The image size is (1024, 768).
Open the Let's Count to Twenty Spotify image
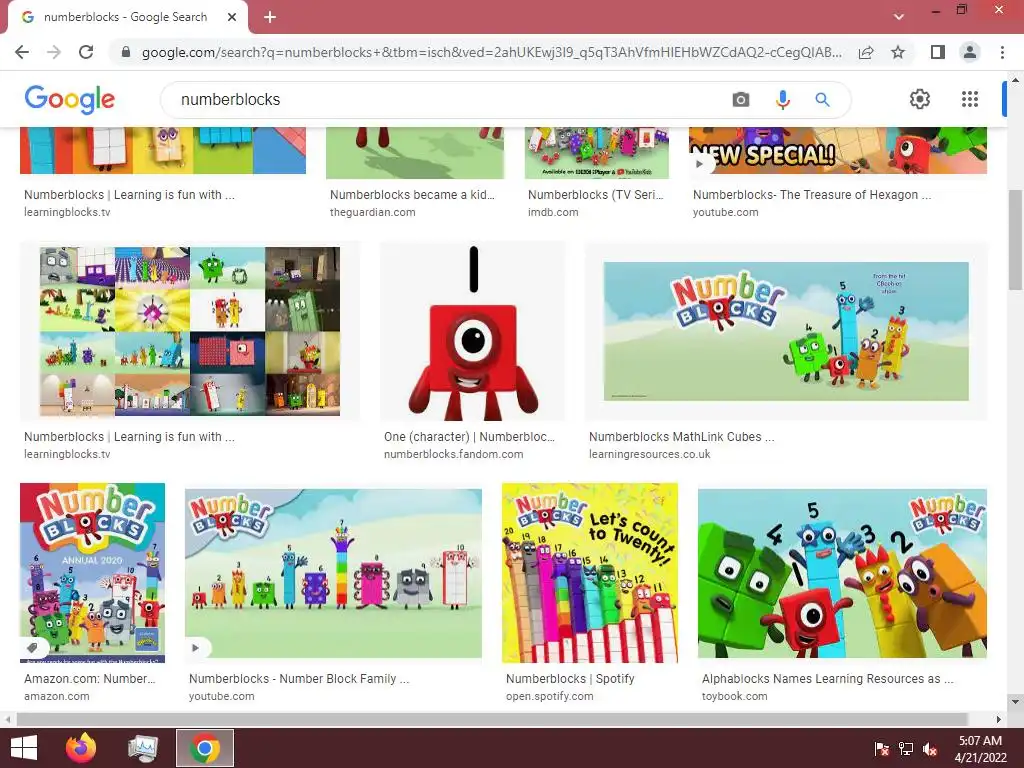(x=590, y=573)
